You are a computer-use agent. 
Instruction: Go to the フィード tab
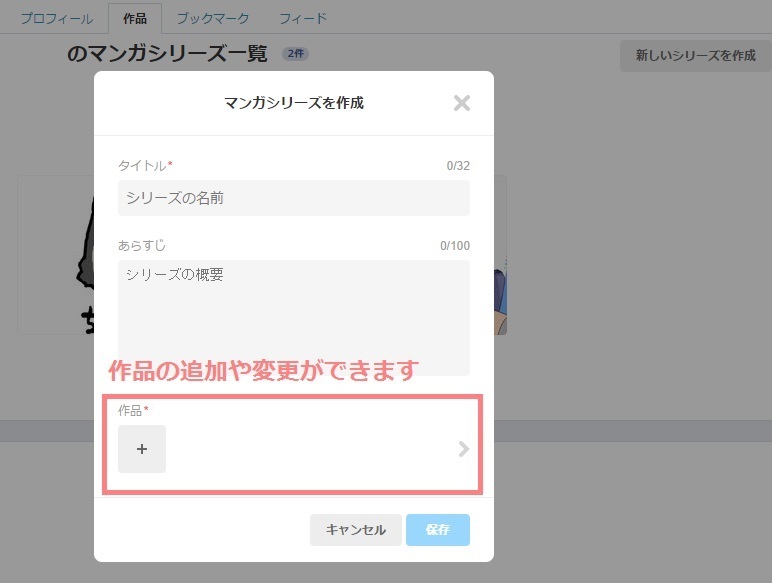click(303, 18)
